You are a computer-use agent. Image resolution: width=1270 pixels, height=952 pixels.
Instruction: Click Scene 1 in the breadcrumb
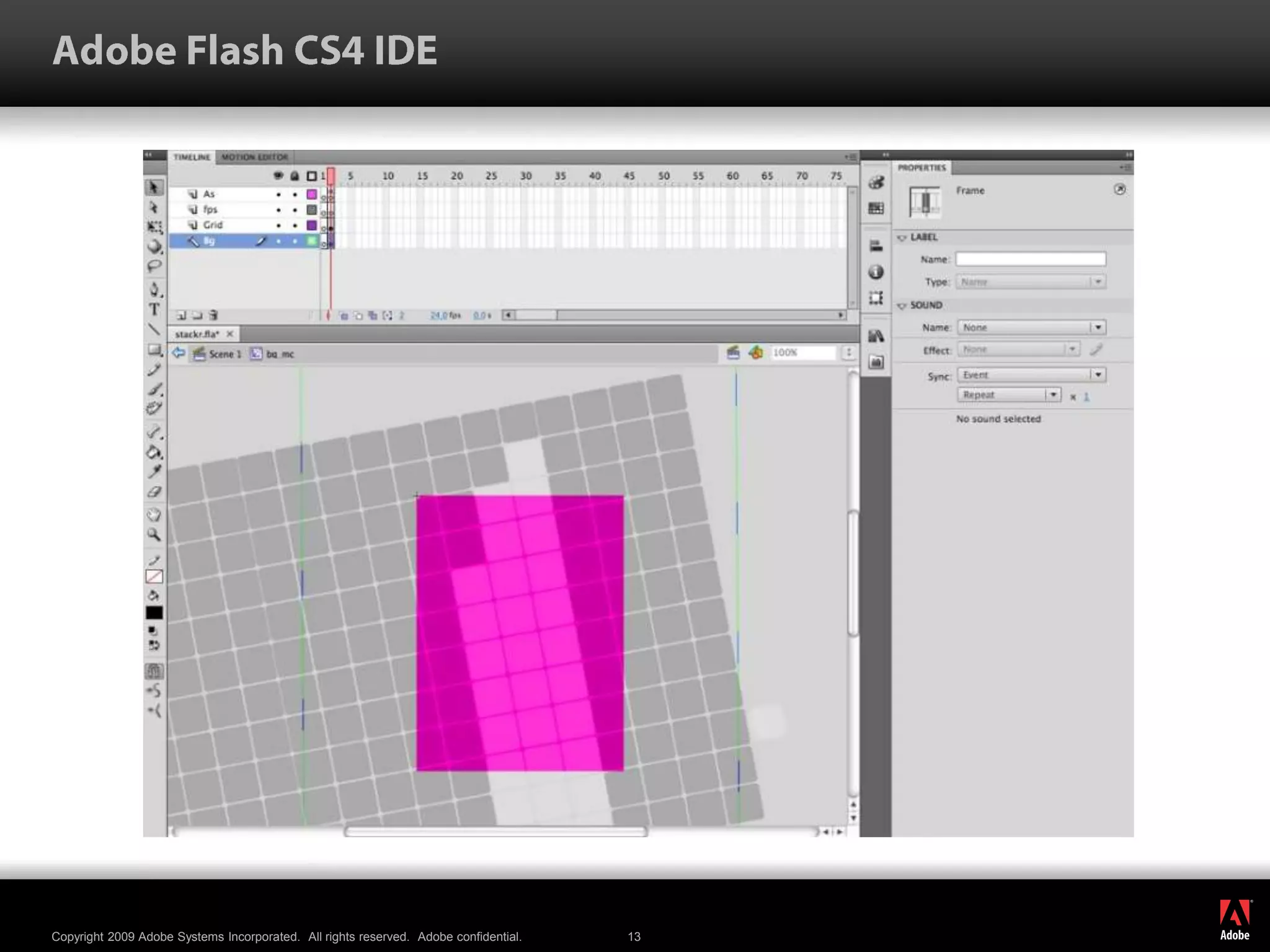(218, 354)
